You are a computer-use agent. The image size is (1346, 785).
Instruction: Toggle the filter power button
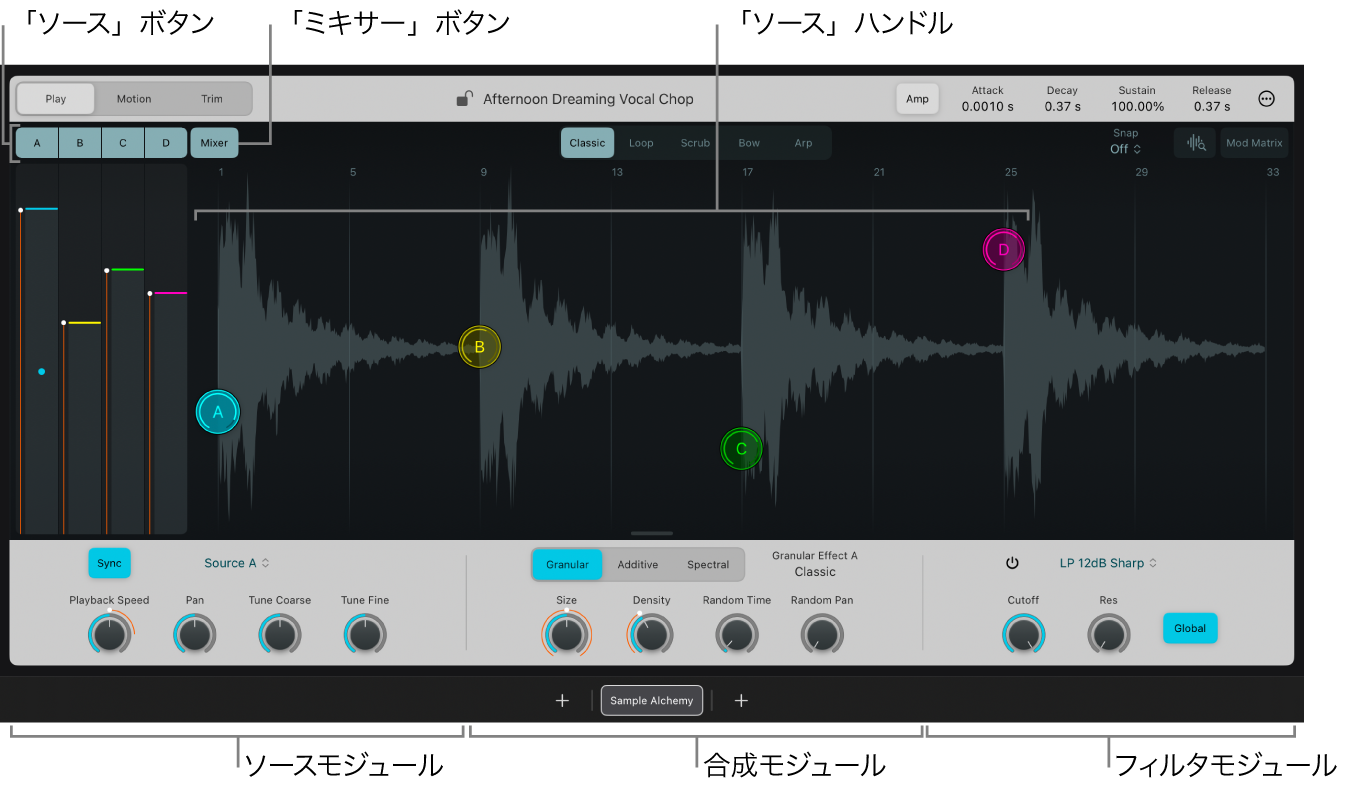1012,563
